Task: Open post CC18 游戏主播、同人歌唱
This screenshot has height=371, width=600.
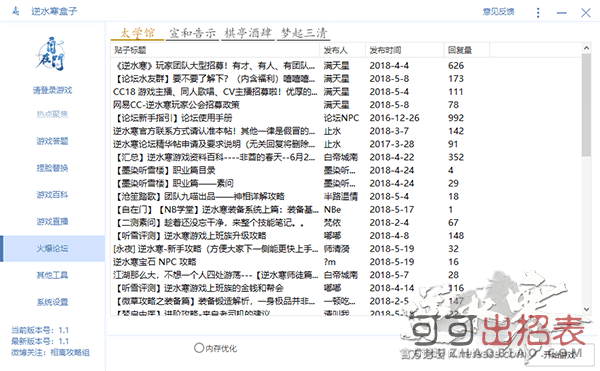Action: tap(215, 92)
